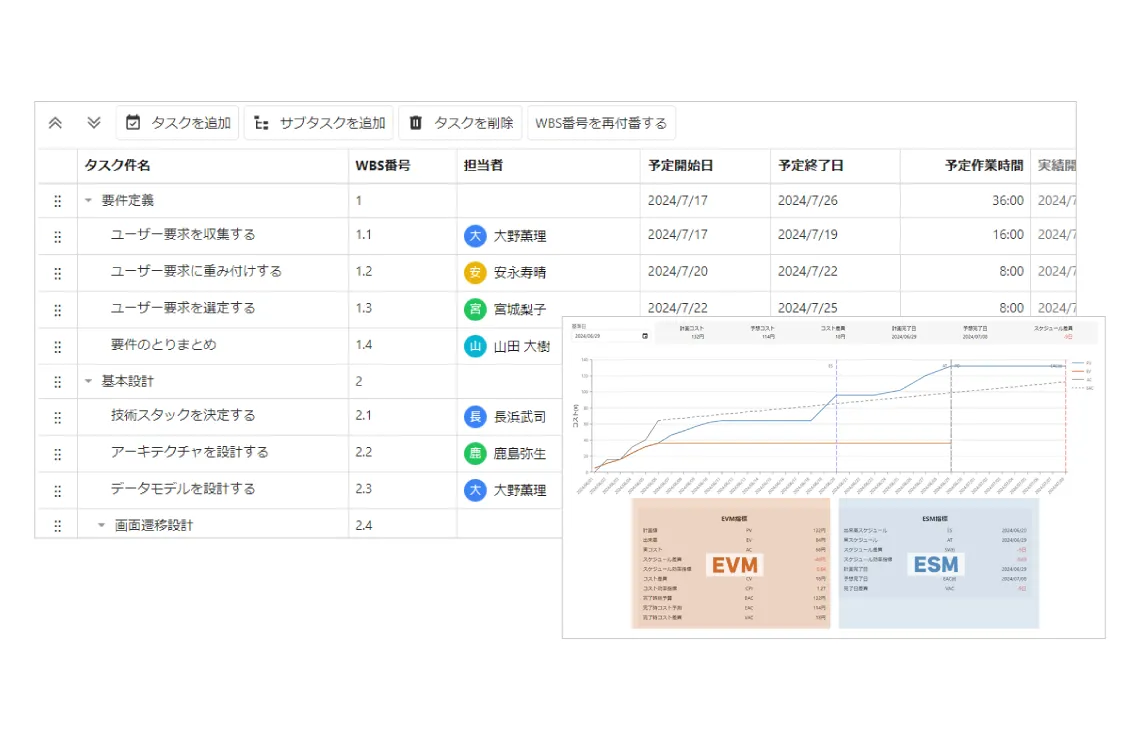The image size is (1140, 740).
Task: Click the drag handle beside 技術スタックを決定する
Action: [57, 418]
